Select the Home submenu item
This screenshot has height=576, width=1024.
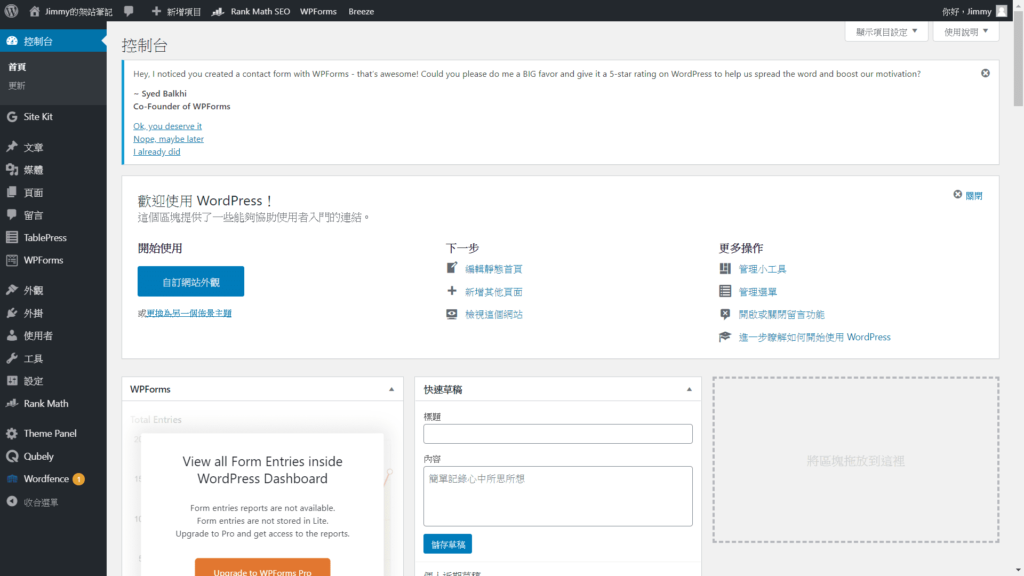click(17, 67)
